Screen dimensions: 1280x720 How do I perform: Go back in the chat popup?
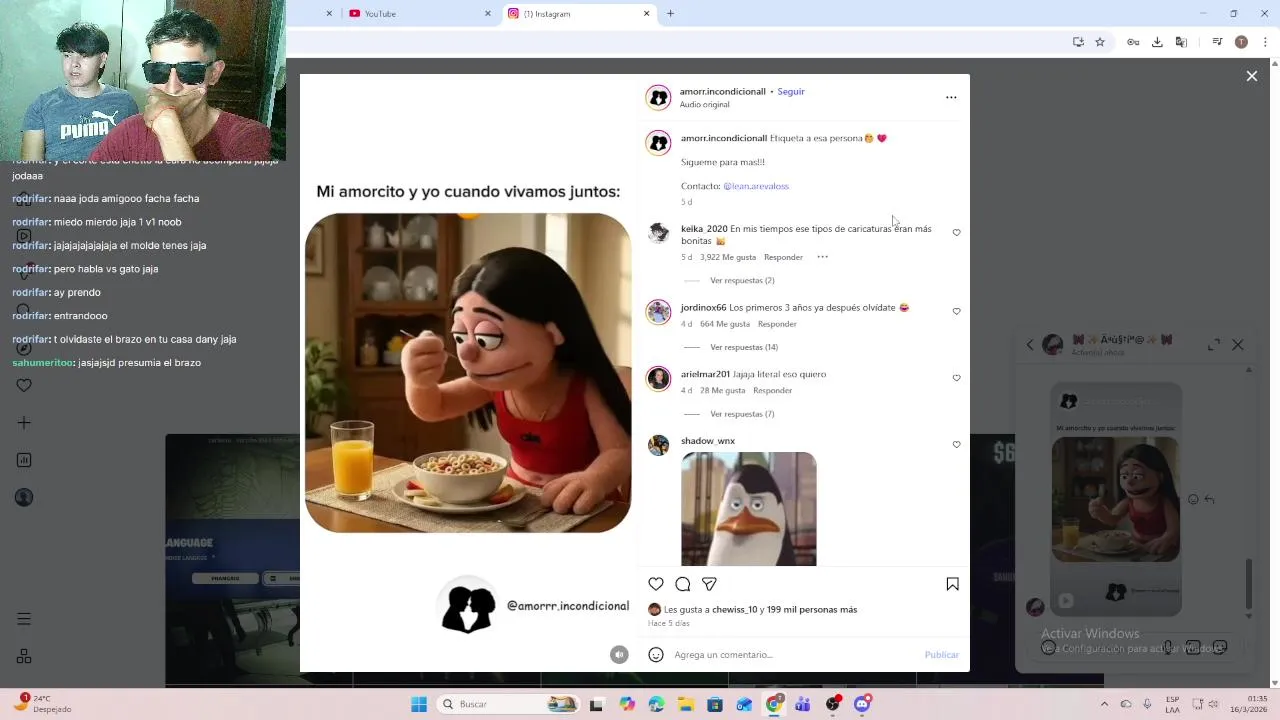[x=1030, y=345]
